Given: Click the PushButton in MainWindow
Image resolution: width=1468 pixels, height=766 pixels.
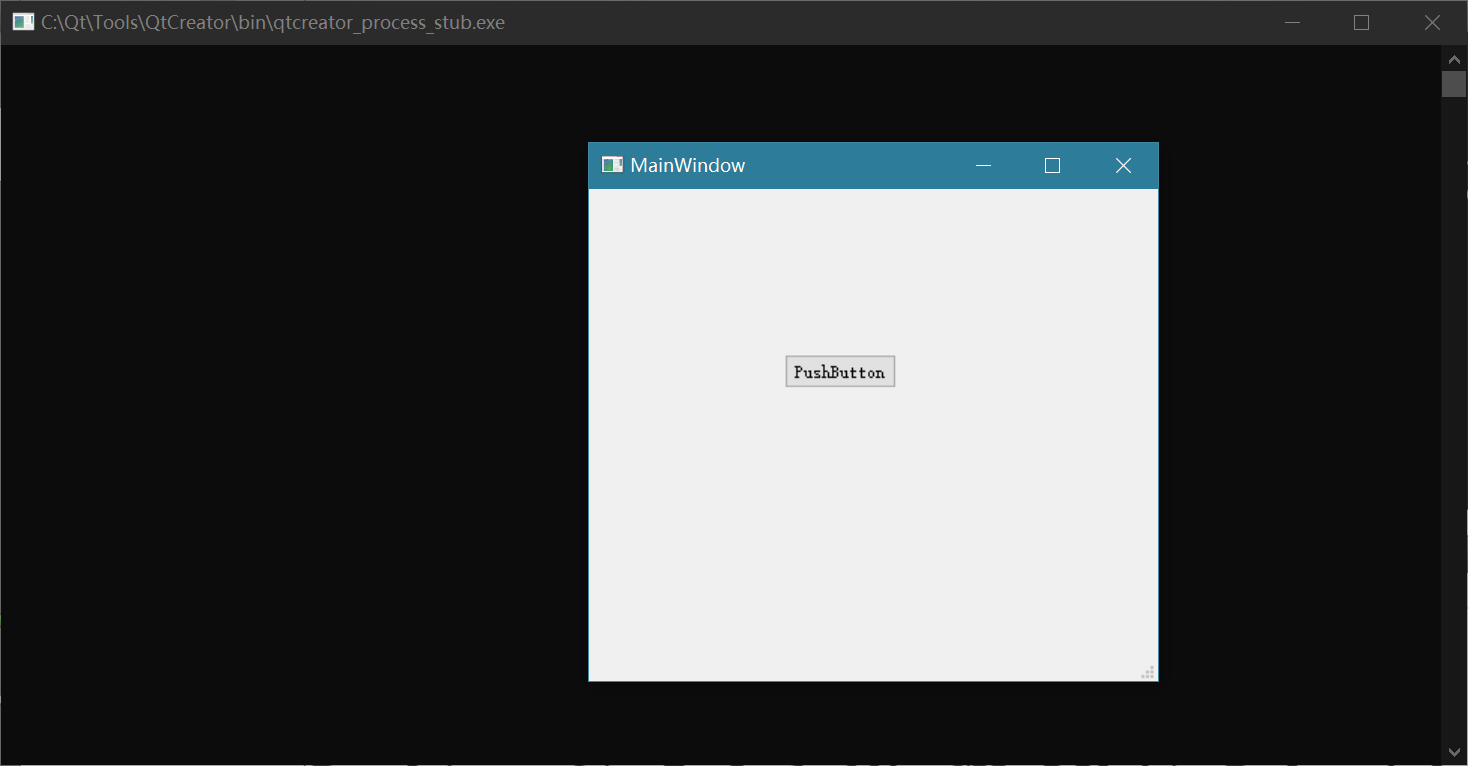Looking at the screenshot, I should tap(840, 372).
